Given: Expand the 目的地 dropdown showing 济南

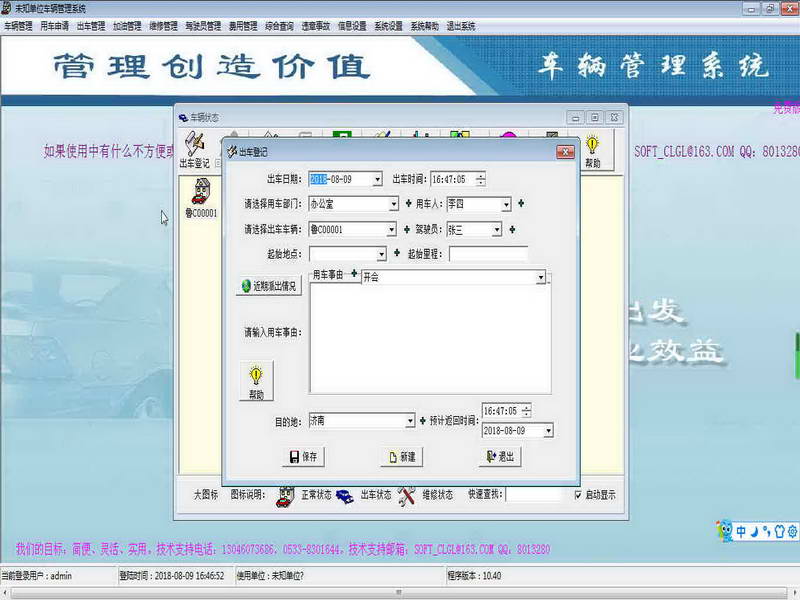Looking at the screenshot, I should point(410,421).
